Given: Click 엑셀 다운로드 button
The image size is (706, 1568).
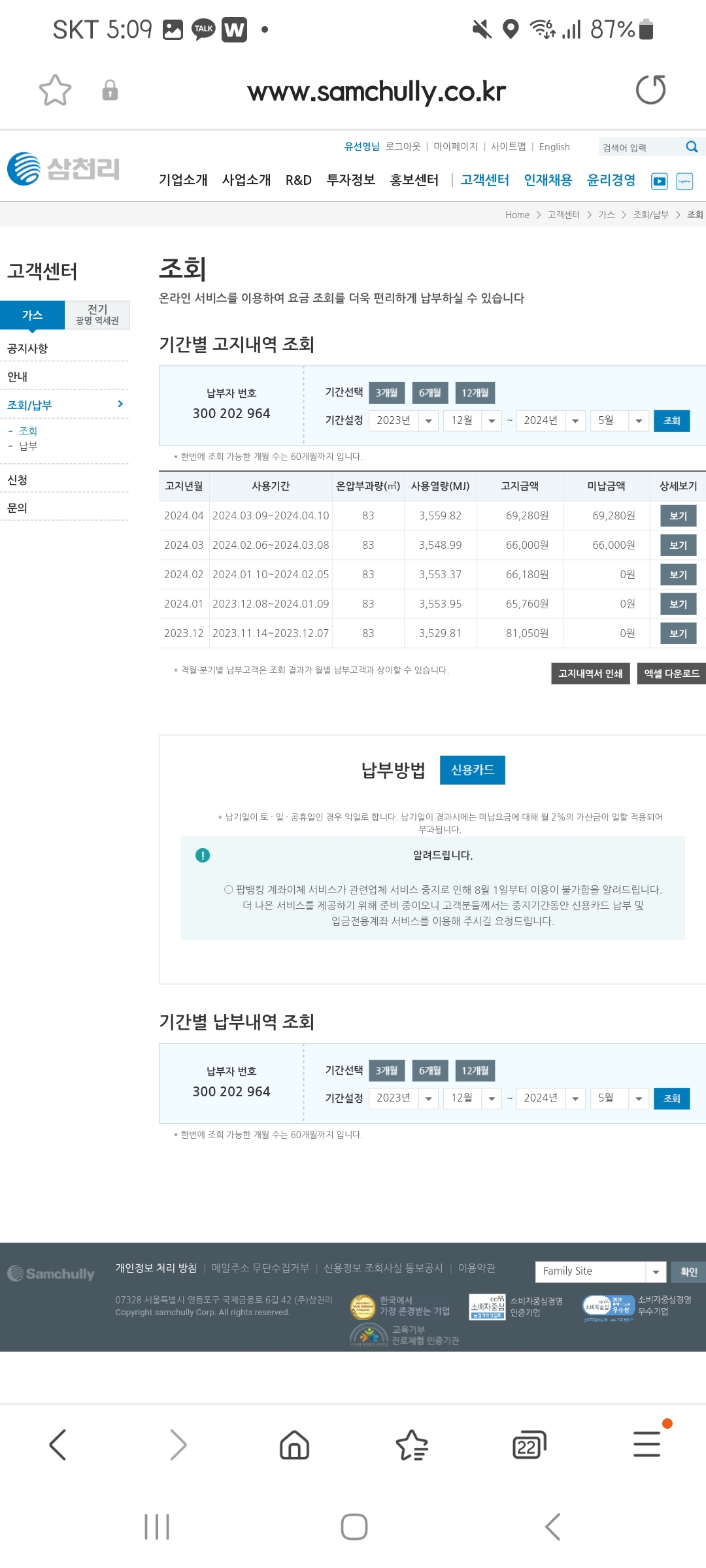Looking at the screenshot, I should click(x=671, y=674).
